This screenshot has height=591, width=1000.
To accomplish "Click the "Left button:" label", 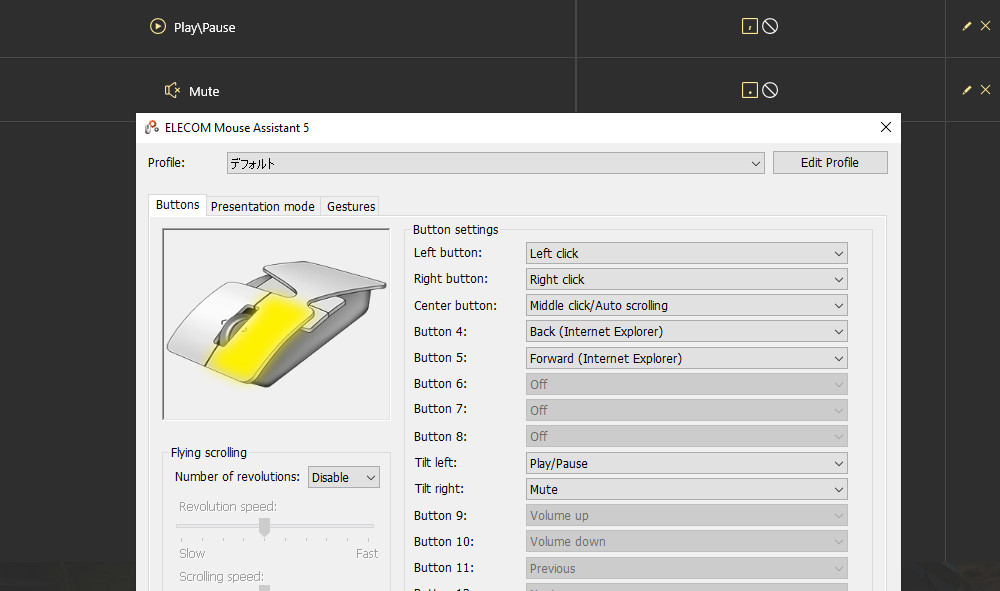I will 448,252.
